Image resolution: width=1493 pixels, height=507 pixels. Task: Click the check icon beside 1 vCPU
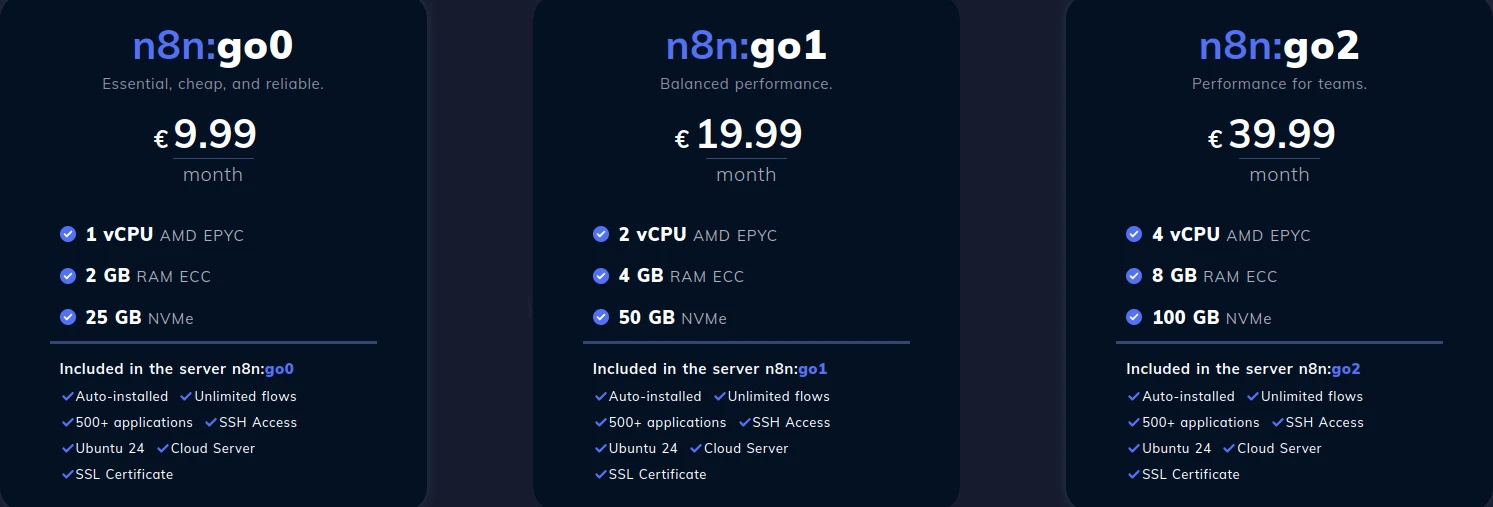pyautogui.click(x=68, y=234)
